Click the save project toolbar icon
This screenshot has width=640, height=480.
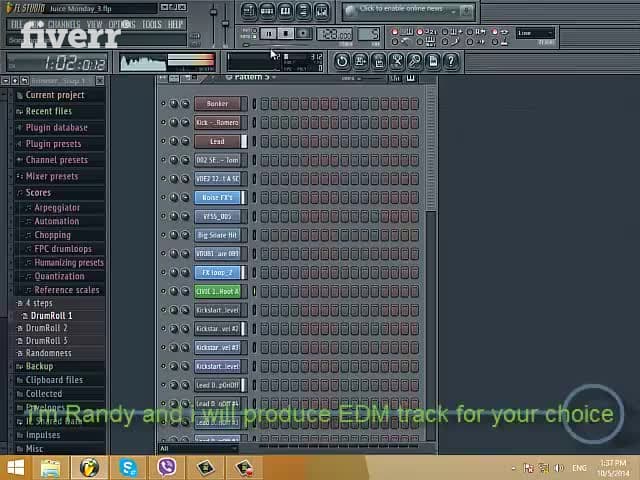[360, 62]
